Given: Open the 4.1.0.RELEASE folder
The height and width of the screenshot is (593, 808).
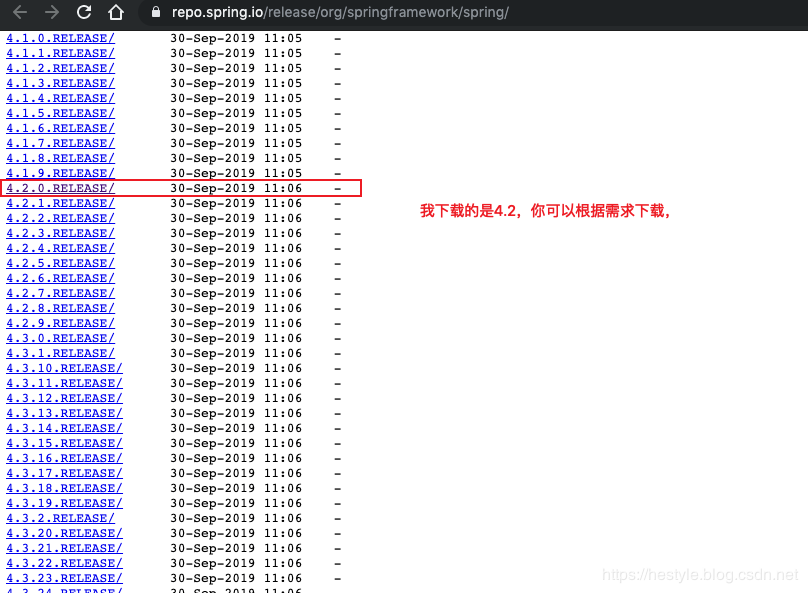Looking at the screenshot, I should tap(57, 38).
